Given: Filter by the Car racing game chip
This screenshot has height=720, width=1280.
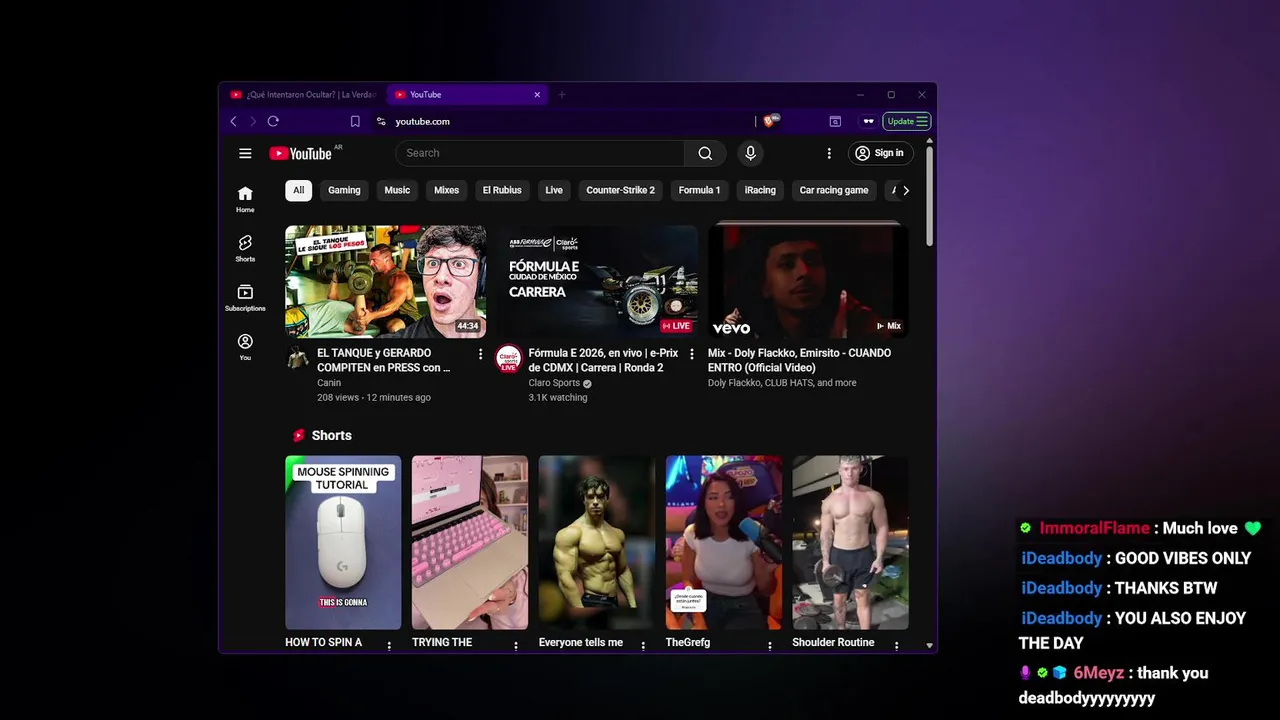Looking at the screenshot, I should [x=834, y=190].
